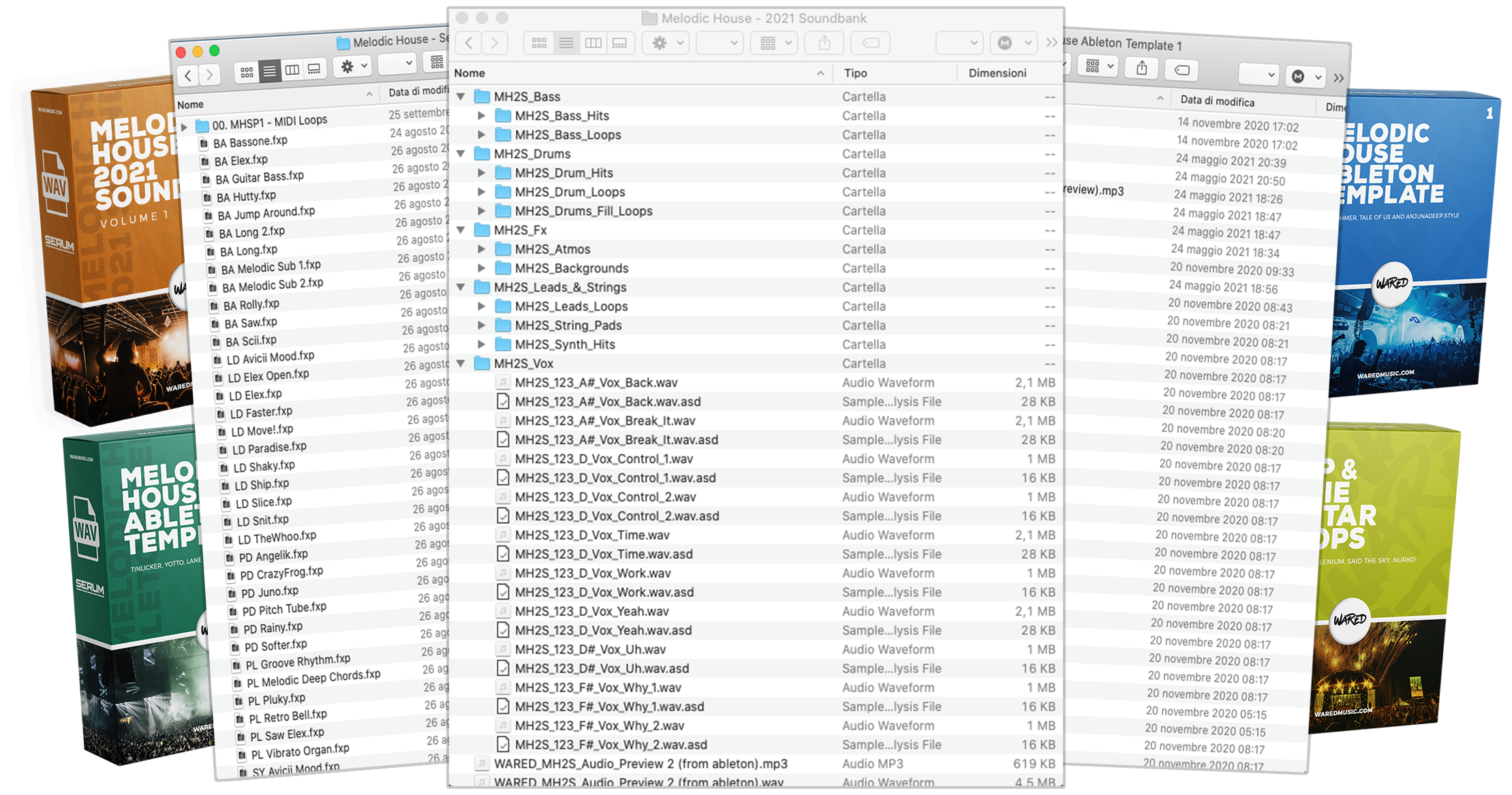Open arrange dropdown in Ableton Template window
Screen dimensions: 1512x795
1098,66
